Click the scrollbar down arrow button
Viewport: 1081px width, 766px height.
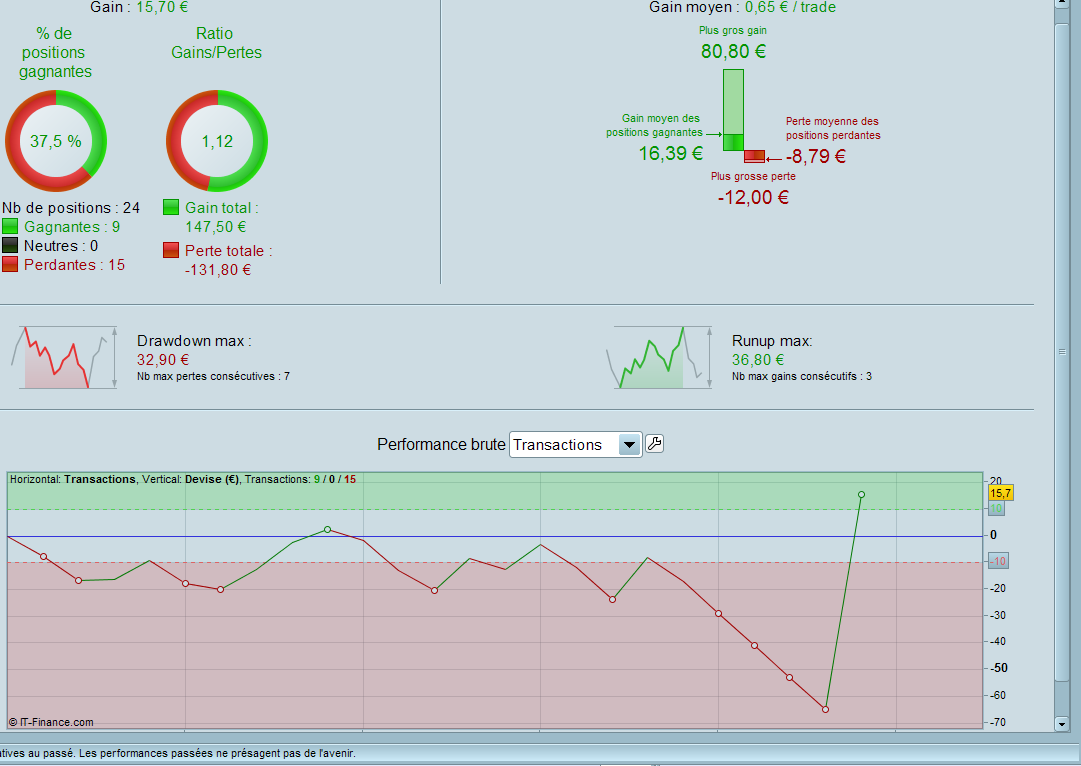point(1062,724)
